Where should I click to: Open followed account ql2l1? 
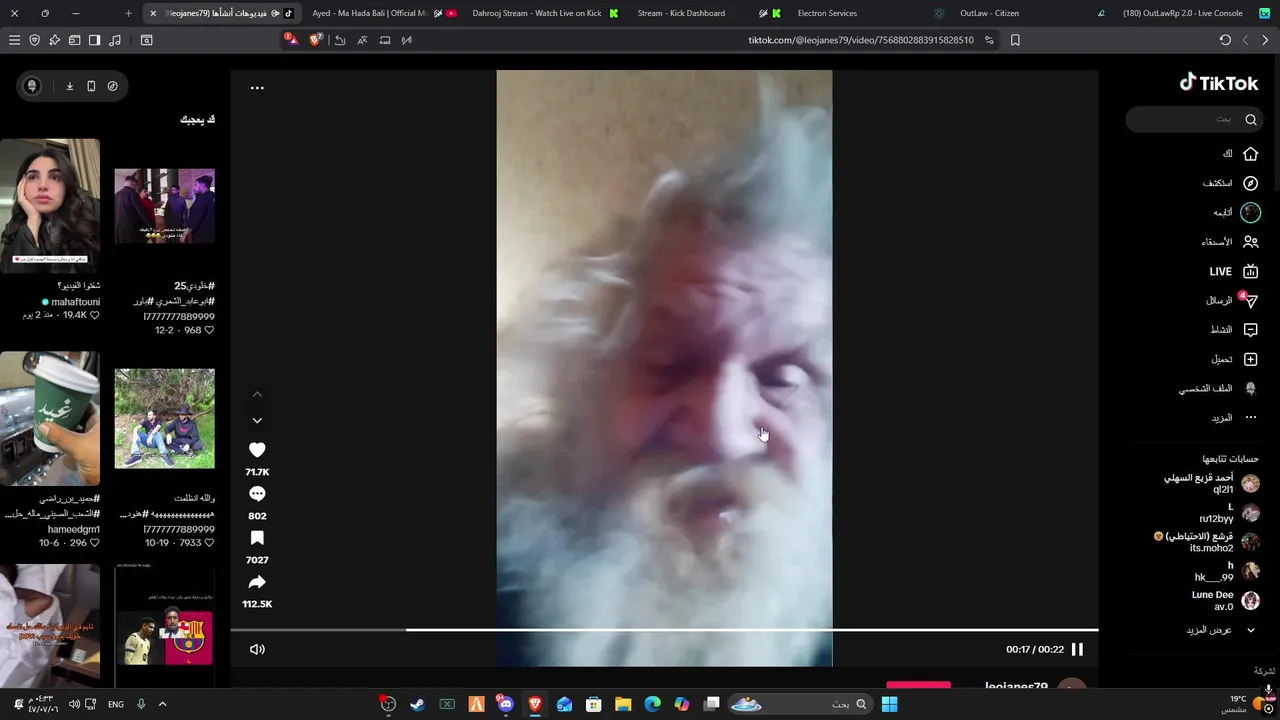click(x=1211, y=484)
